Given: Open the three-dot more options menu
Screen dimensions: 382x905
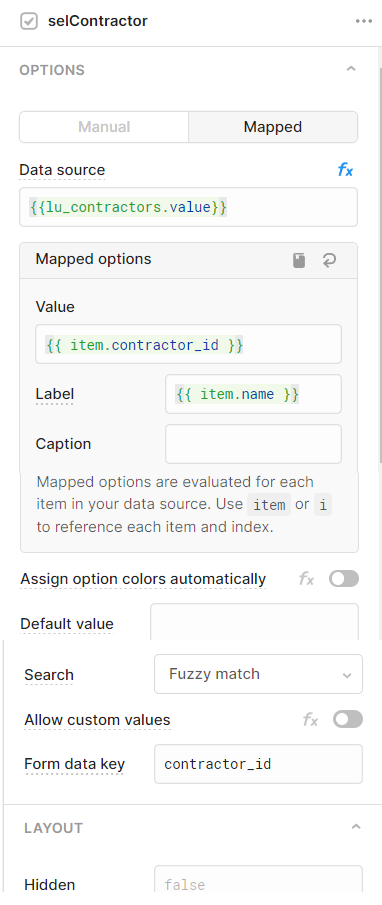Looking at the screenshot, I should (364, 21).
